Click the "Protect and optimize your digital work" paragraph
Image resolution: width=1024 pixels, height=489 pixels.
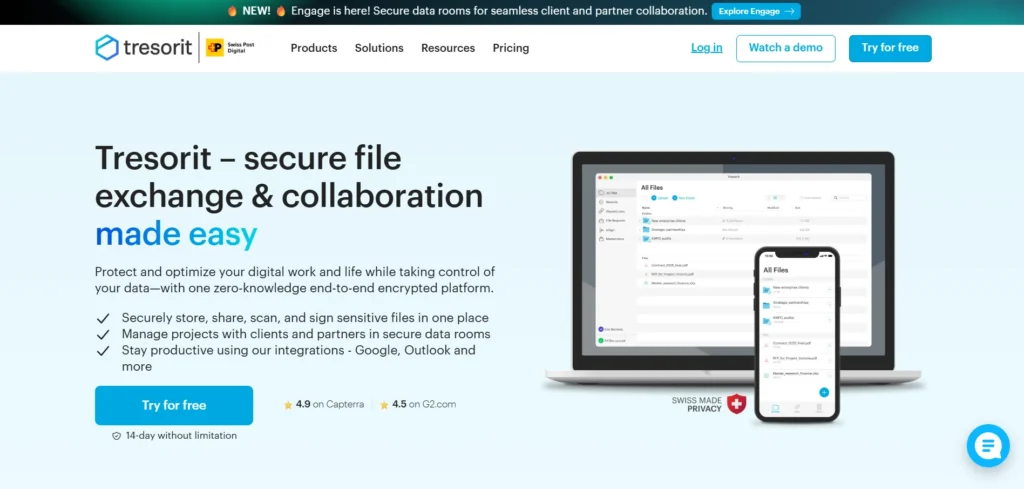(295, 279)
